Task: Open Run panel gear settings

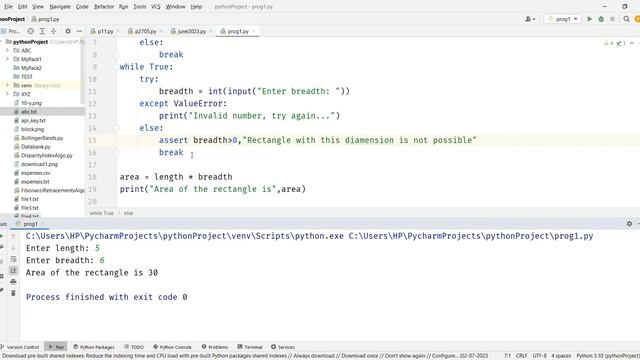Action: point(629,224)
